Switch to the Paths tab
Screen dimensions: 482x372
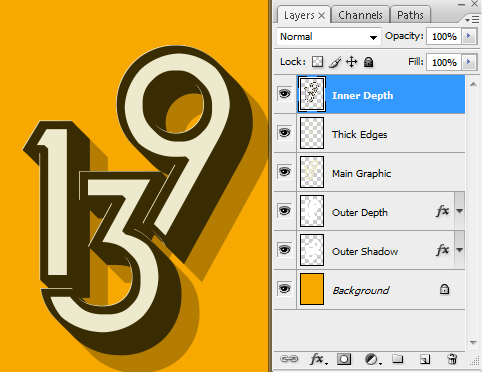410,15
